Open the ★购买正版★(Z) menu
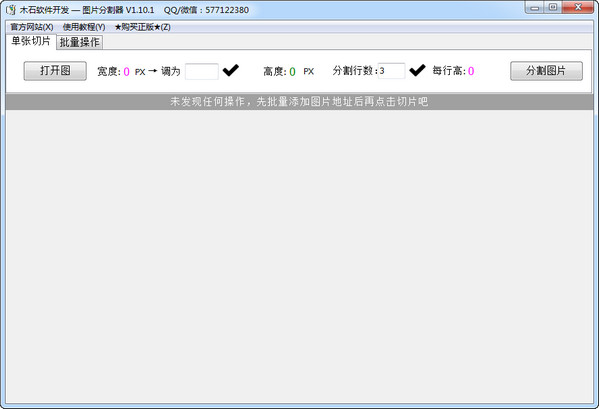The image size is (599, 409). coord(142,27)
